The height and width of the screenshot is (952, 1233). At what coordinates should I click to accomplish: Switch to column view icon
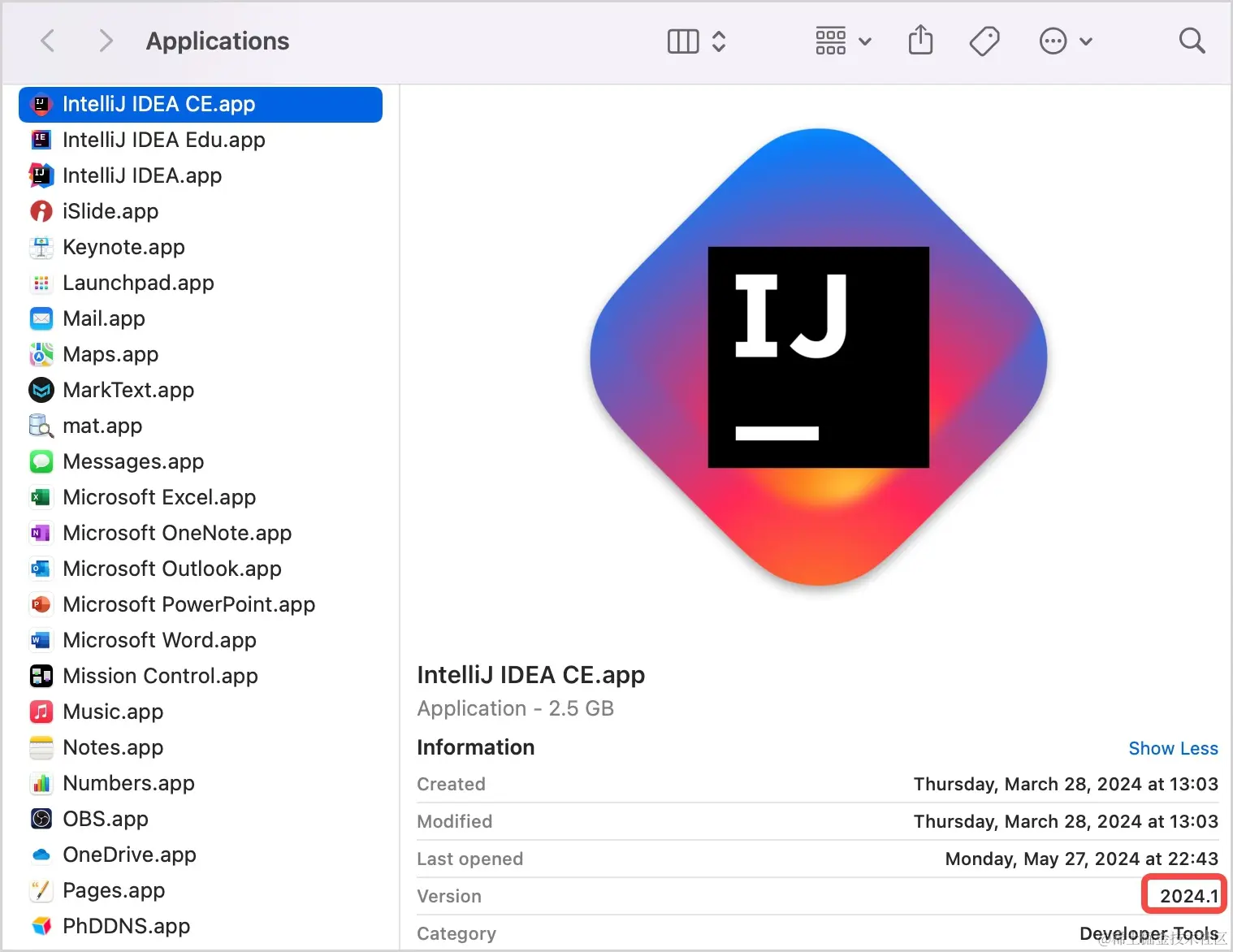tap(683, 41)
